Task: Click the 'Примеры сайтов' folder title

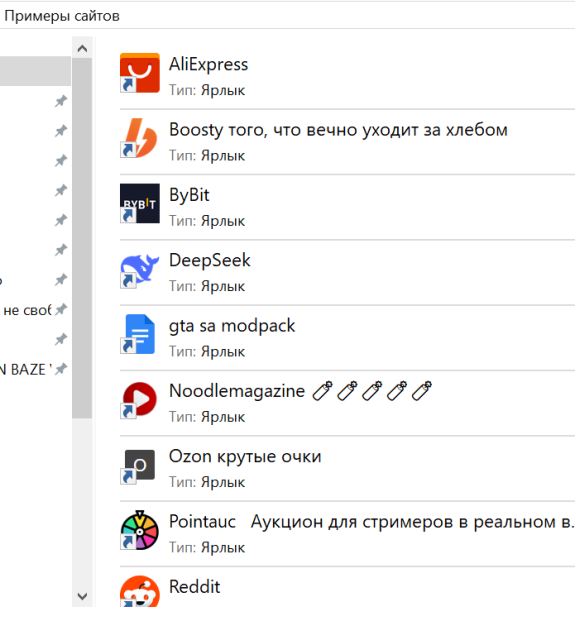Action: click(x=62, y=16)
